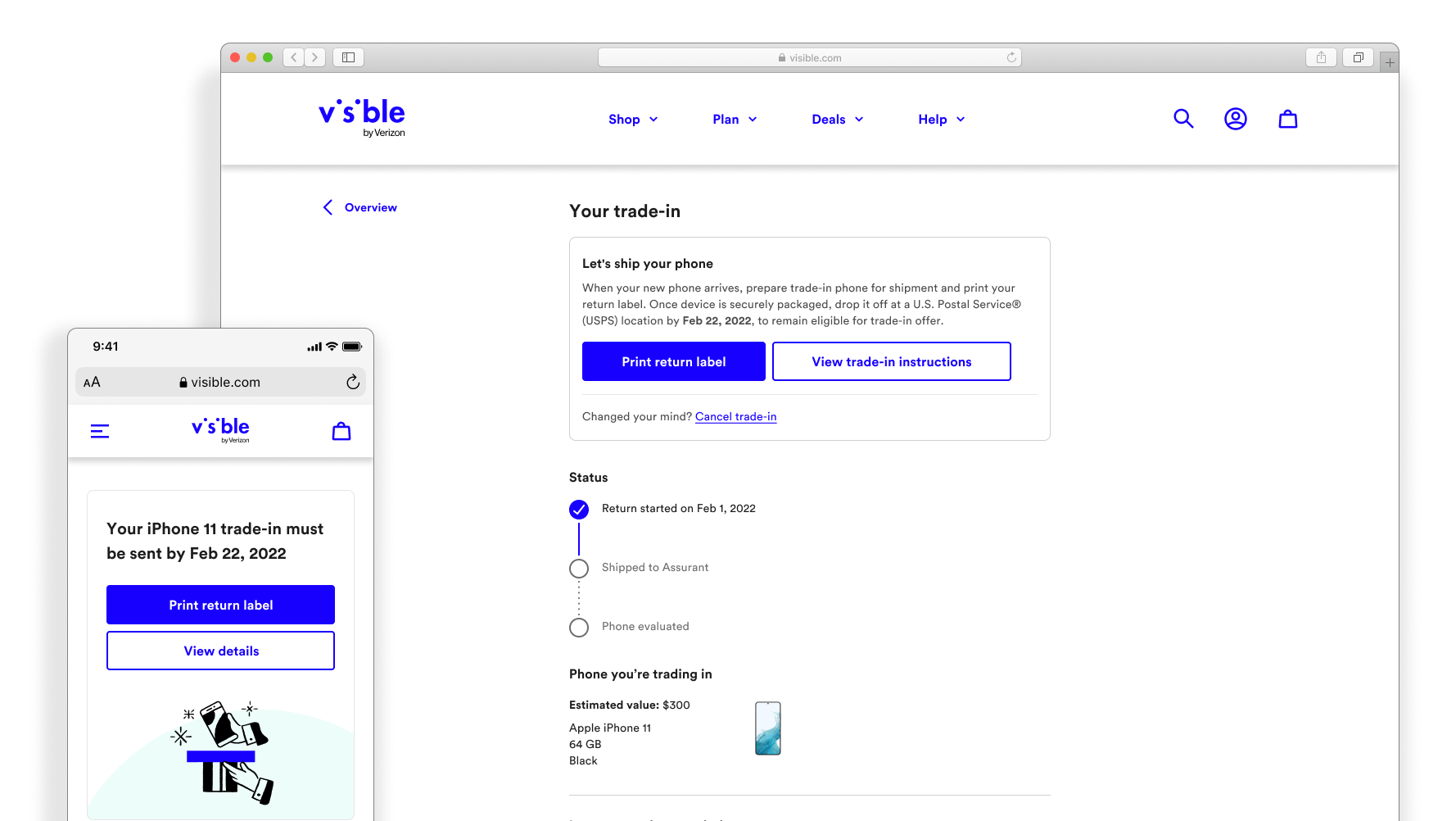Open the shopping bag icon in desktop header
Image resolution: width=1456 pixels, height=821 pixels.
[x=1288, y=119]
